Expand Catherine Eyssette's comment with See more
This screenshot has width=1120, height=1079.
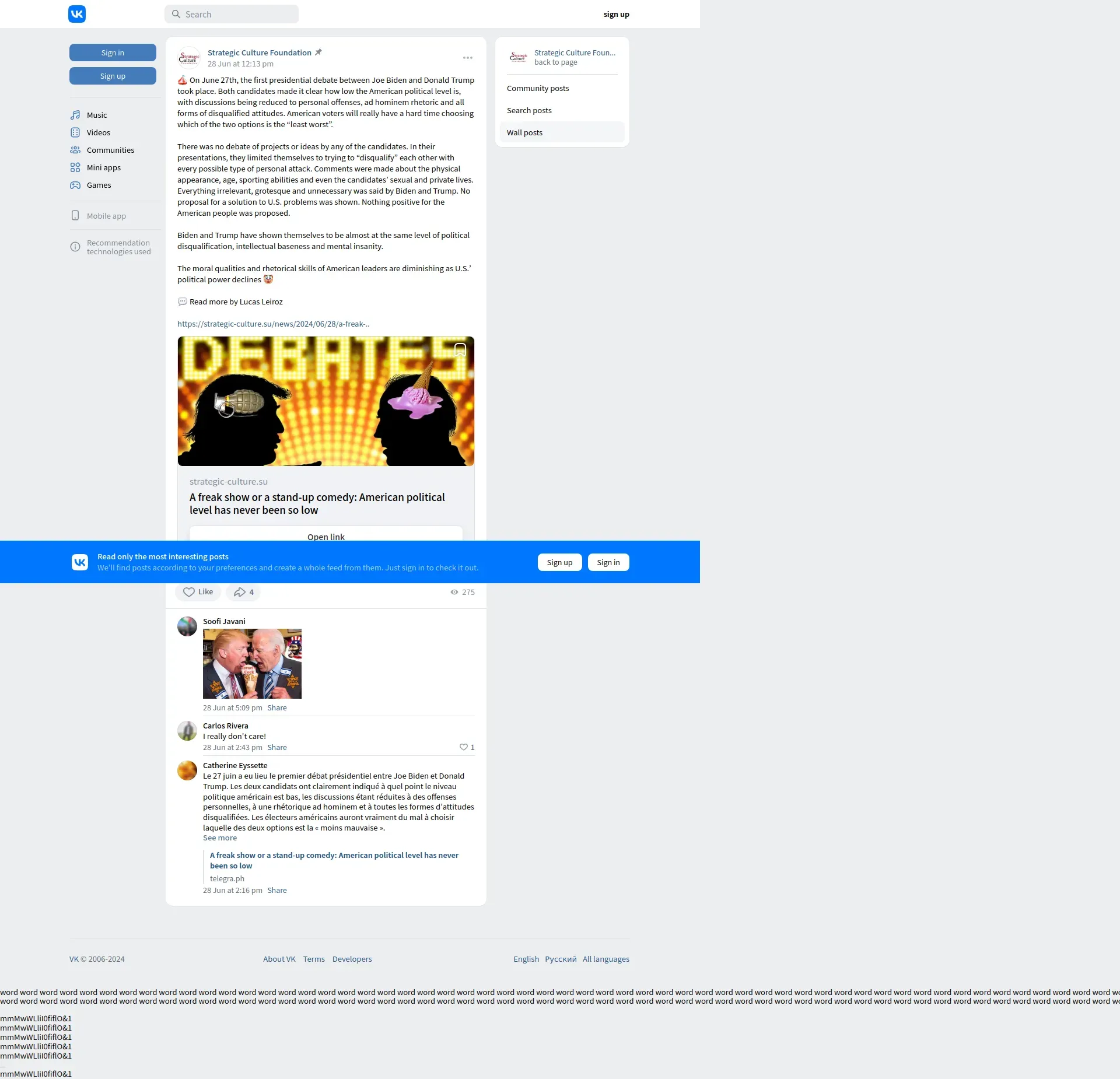219,838
